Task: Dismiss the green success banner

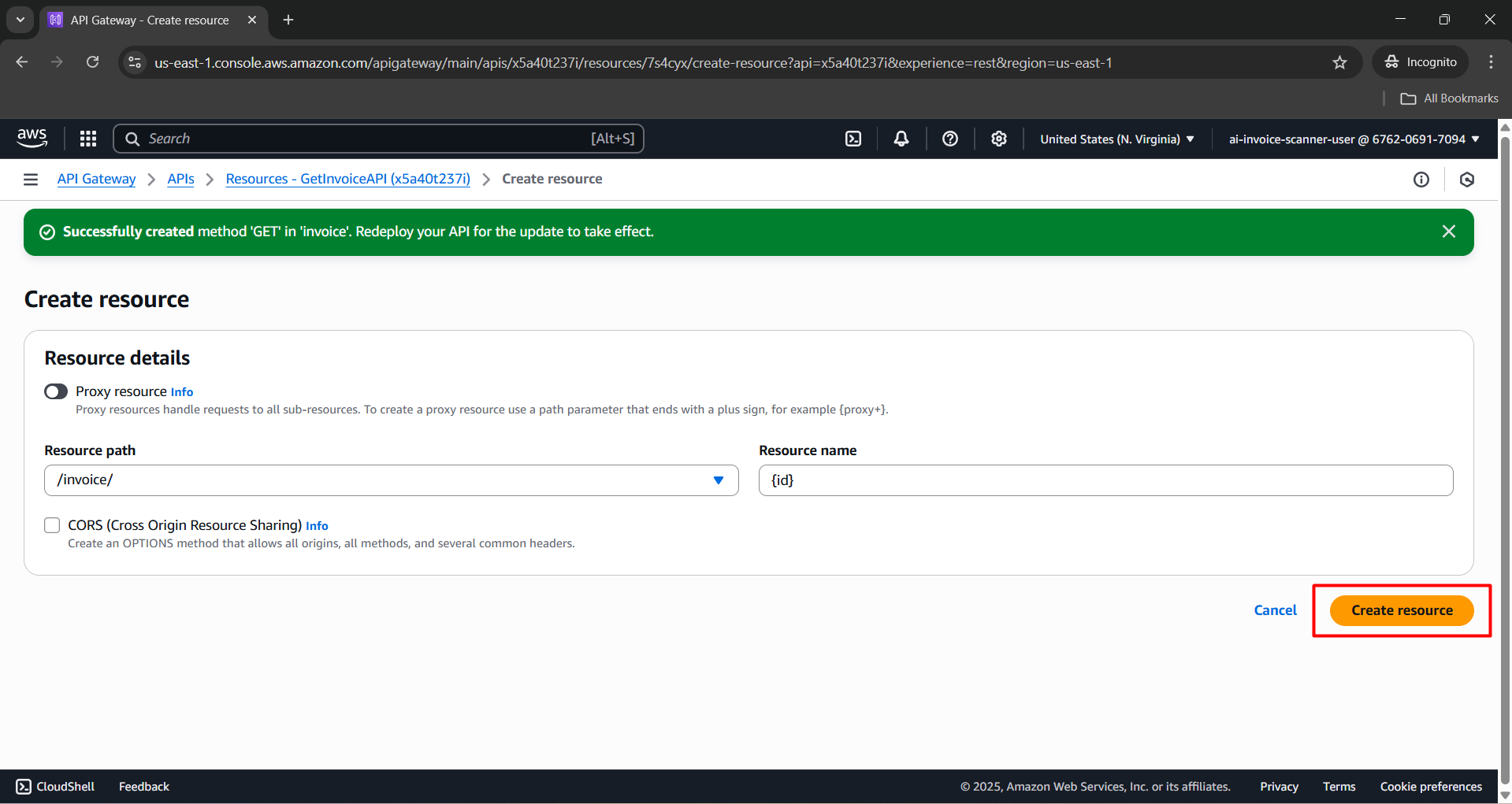Action: [x=1448, y=232]
